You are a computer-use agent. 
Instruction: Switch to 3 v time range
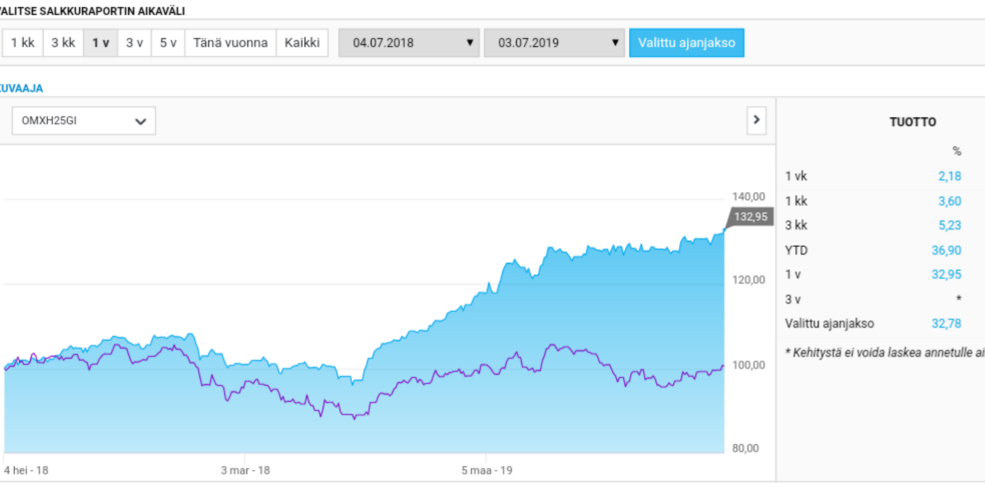coord(134,43)
